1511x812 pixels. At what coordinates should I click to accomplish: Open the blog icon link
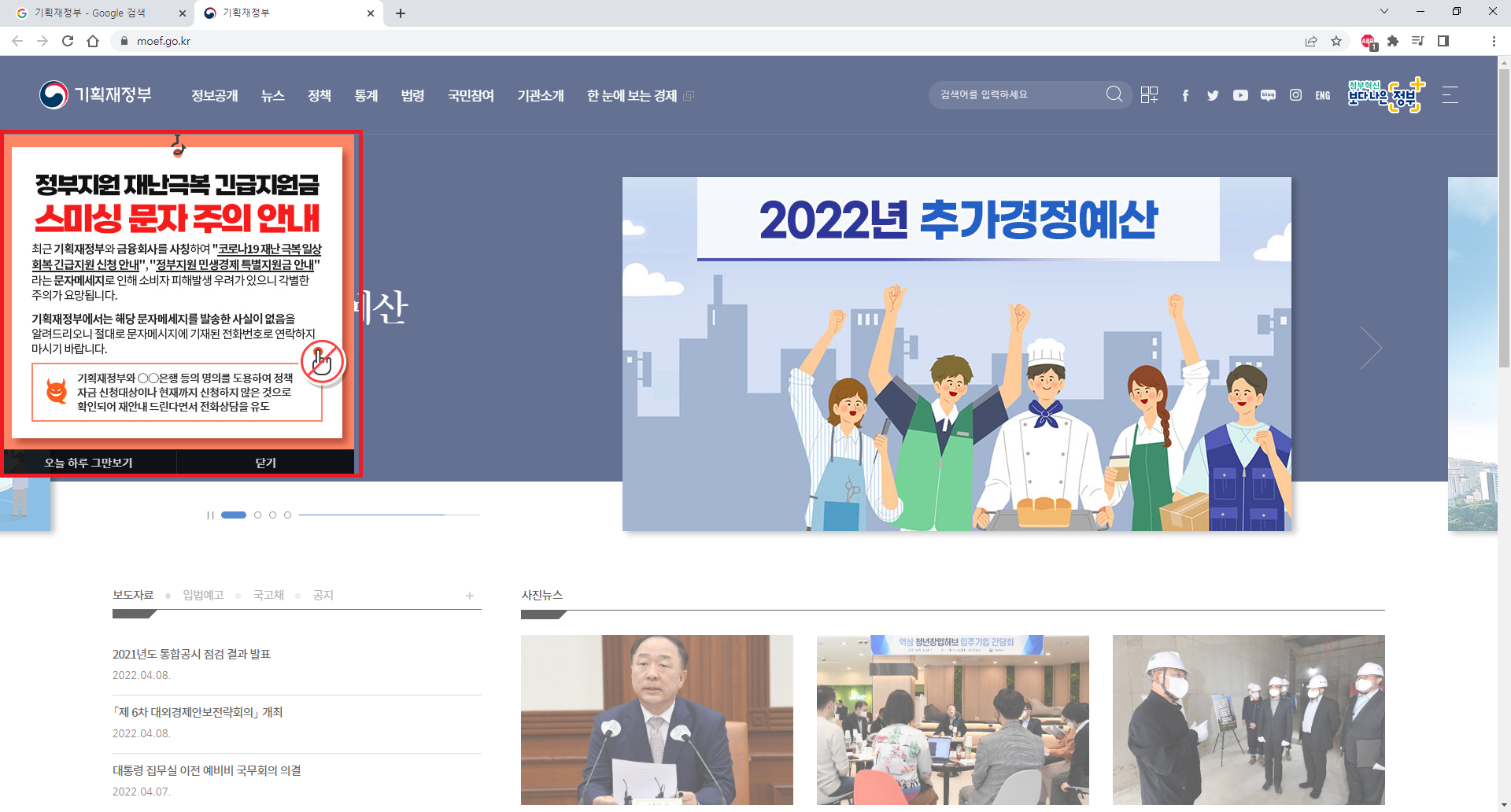[1268, 95]
